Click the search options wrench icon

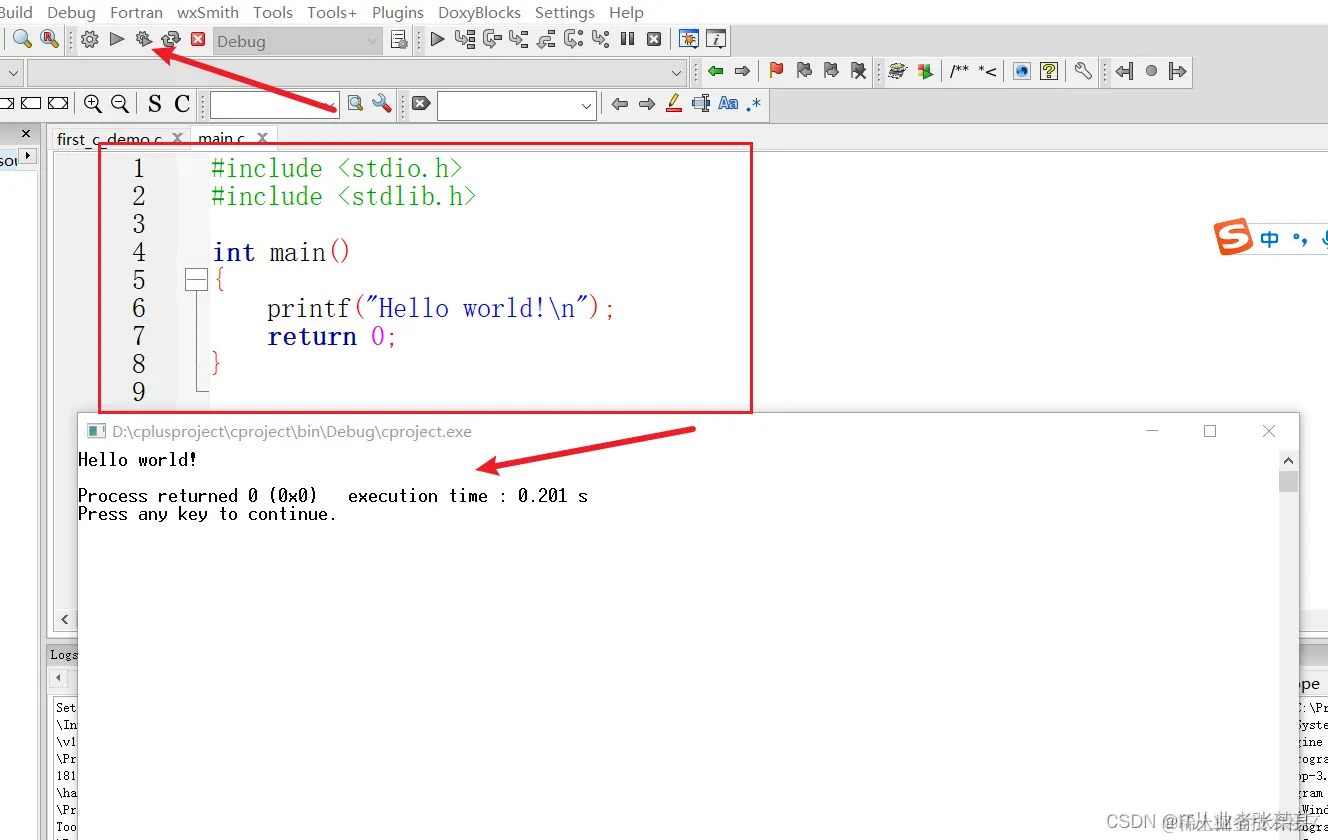tap(382, 103)
